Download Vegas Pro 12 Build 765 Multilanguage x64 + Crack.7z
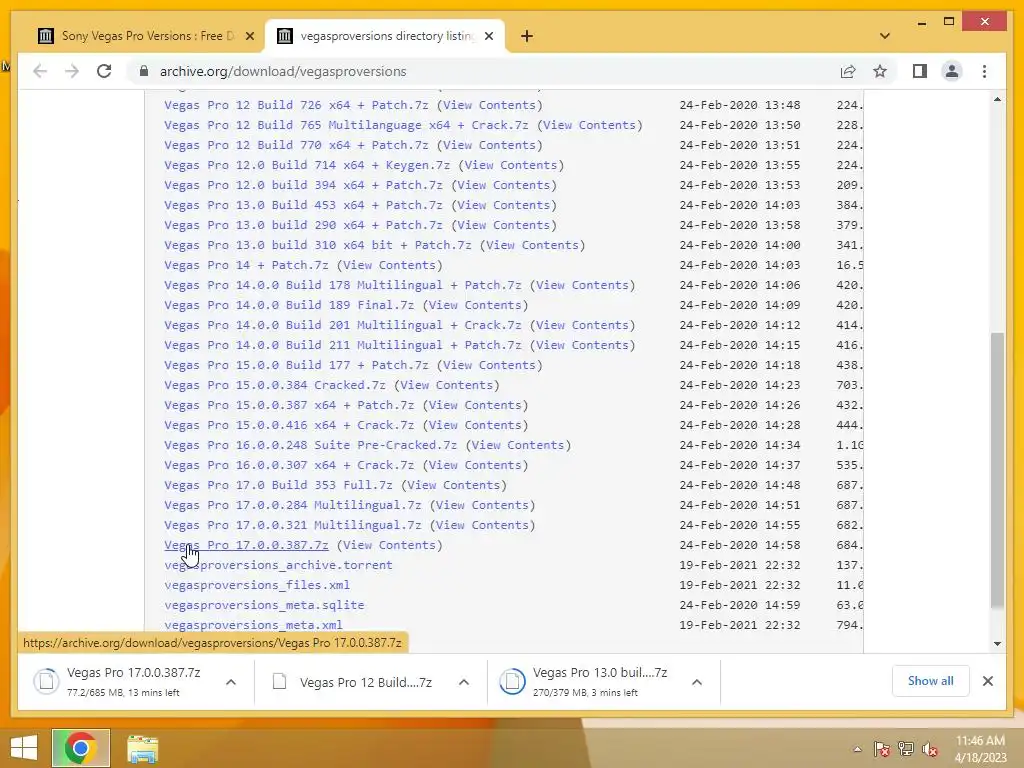The height and width of the screenshot is (768, 1024). 346,125
